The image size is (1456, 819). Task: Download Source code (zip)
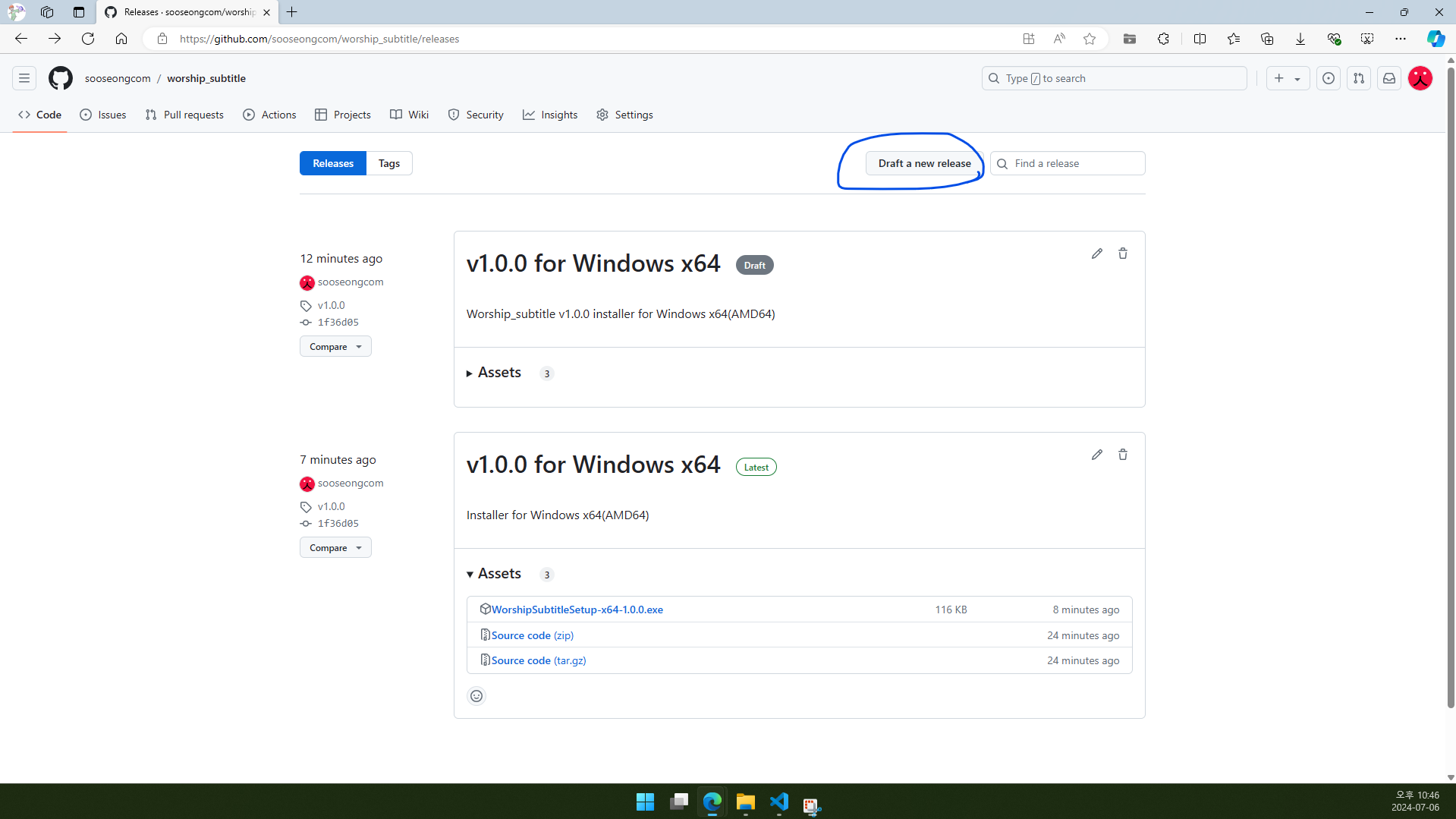pos(533,635)
